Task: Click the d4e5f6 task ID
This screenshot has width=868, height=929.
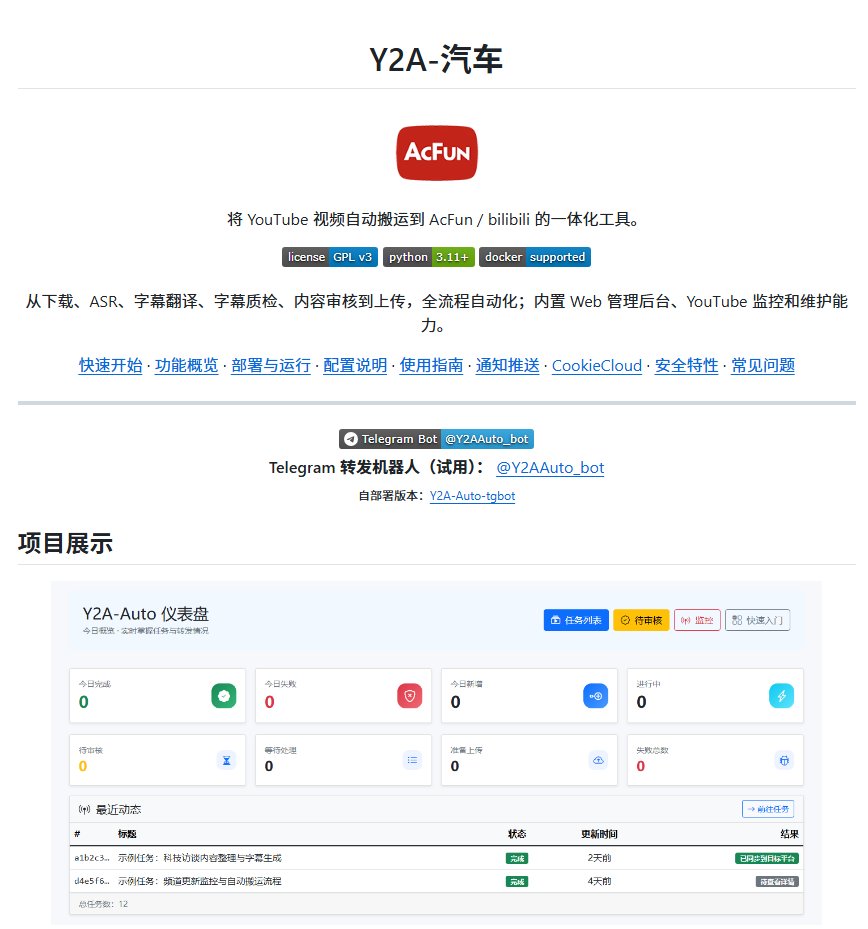Action: [92, 881]
